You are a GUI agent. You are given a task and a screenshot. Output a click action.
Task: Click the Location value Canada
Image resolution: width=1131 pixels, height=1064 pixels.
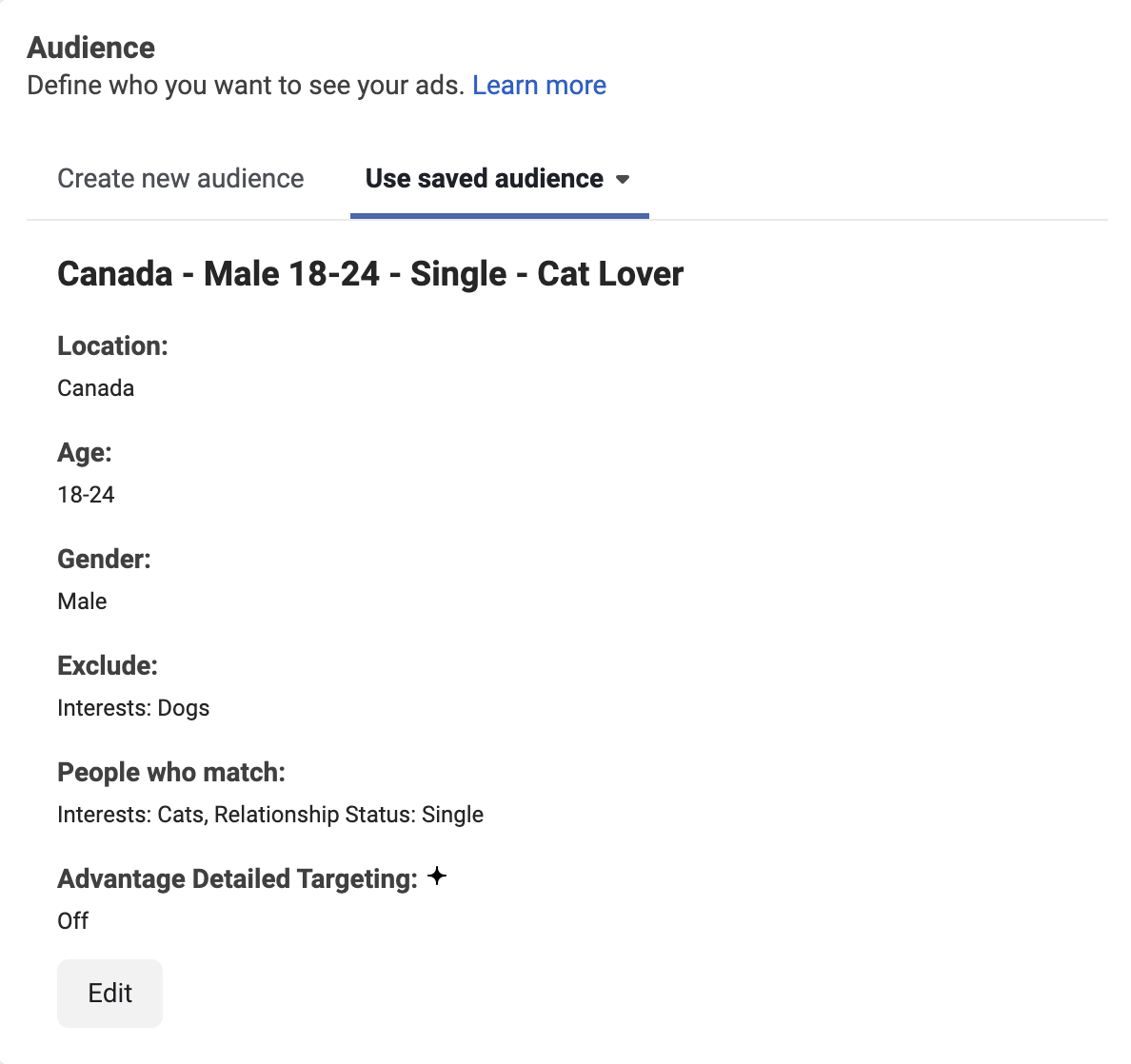(95, 387)
